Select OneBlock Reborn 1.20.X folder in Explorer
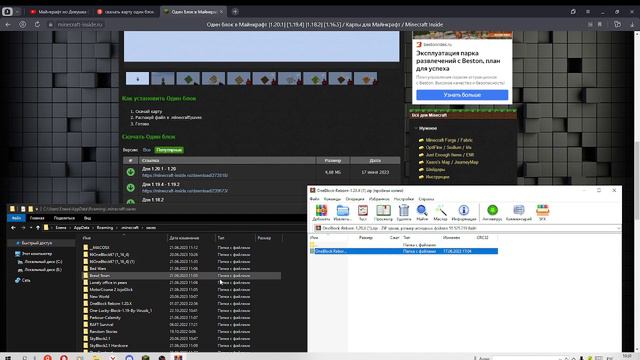This screenshot has height=360, width=640. [x=111, y=304]
